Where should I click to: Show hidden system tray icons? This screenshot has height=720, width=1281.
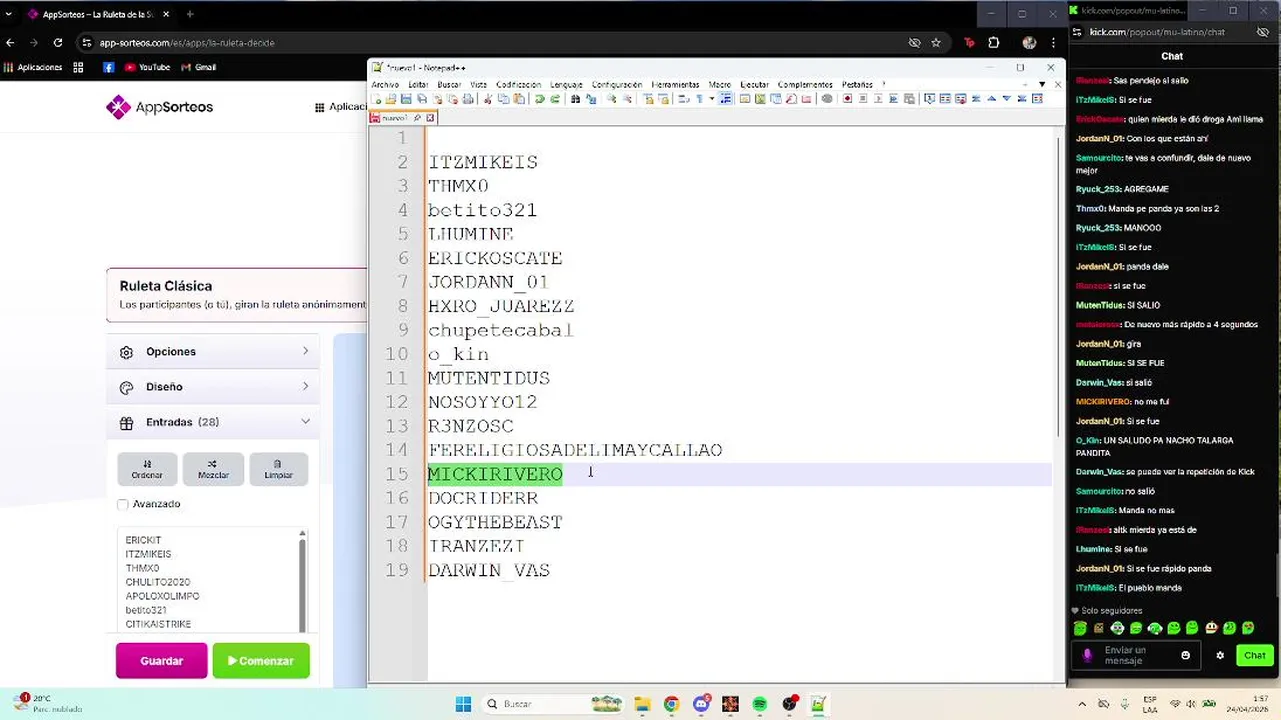[x=1082, y=704]
